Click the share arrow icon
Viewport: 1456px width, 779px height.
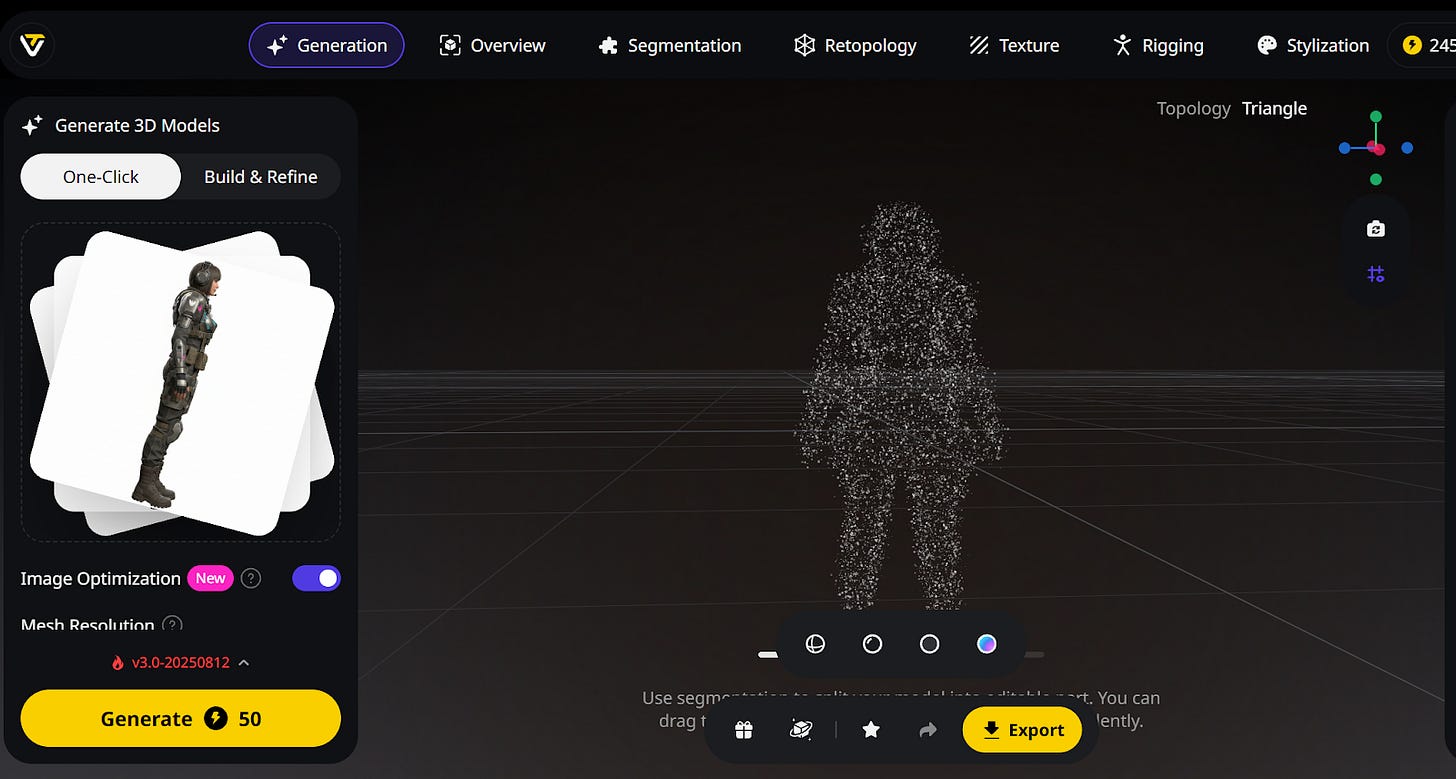927,730
